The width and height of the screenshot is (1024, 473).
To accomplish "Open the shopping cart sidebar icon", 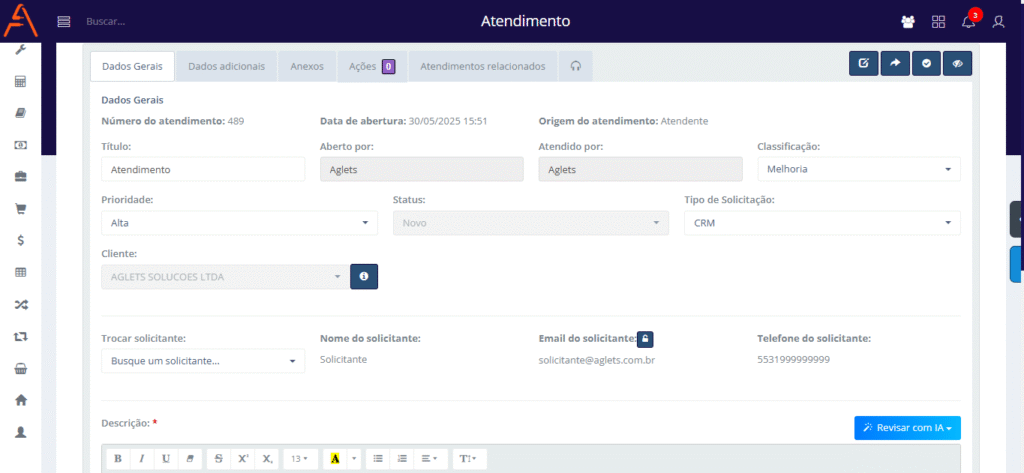I will [x=20, y=209].
